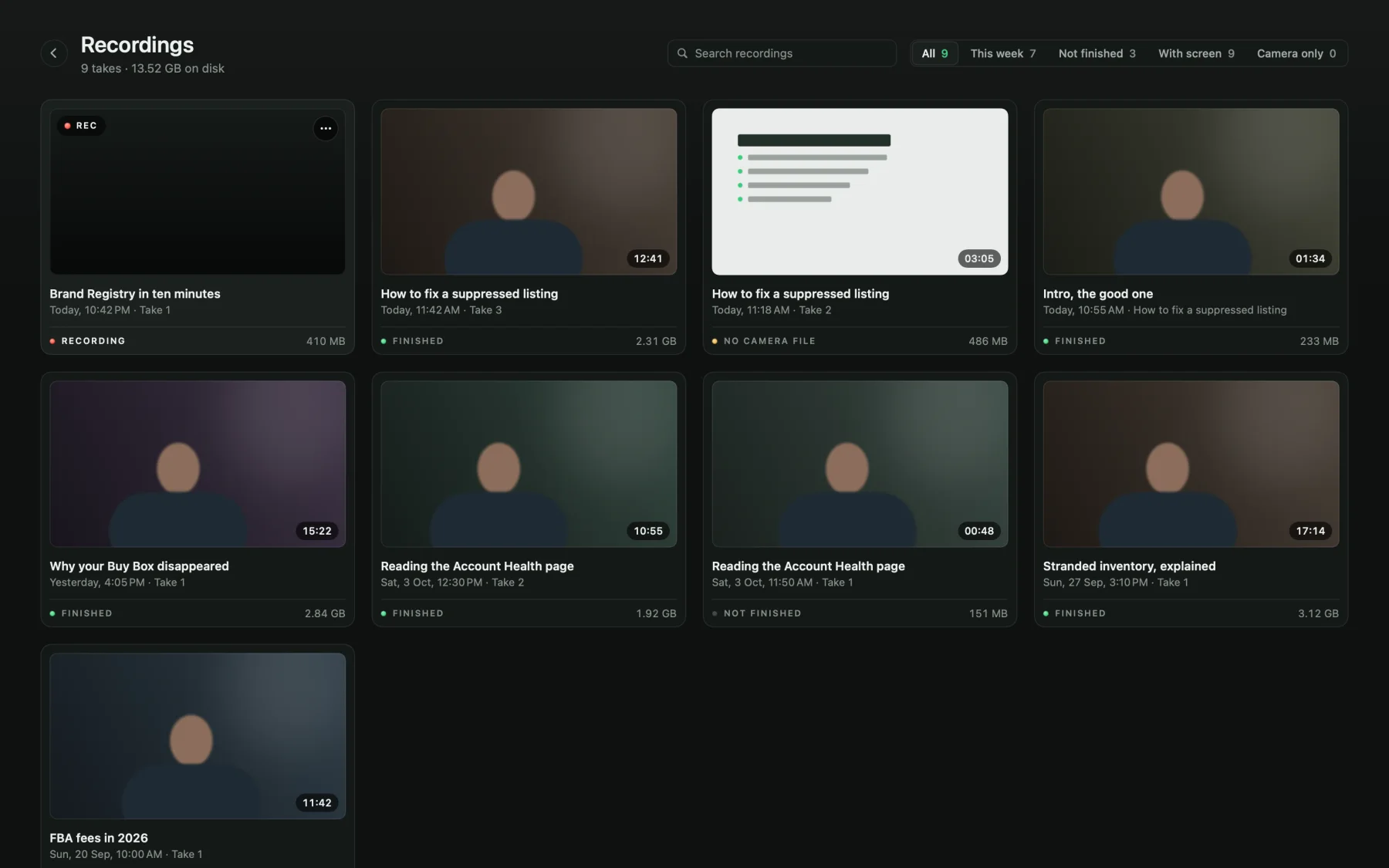Image resolution: width=1389 pixels, height=868 pixels.
Task: Click the title Intro, the good one
Action: point(1098,294)
